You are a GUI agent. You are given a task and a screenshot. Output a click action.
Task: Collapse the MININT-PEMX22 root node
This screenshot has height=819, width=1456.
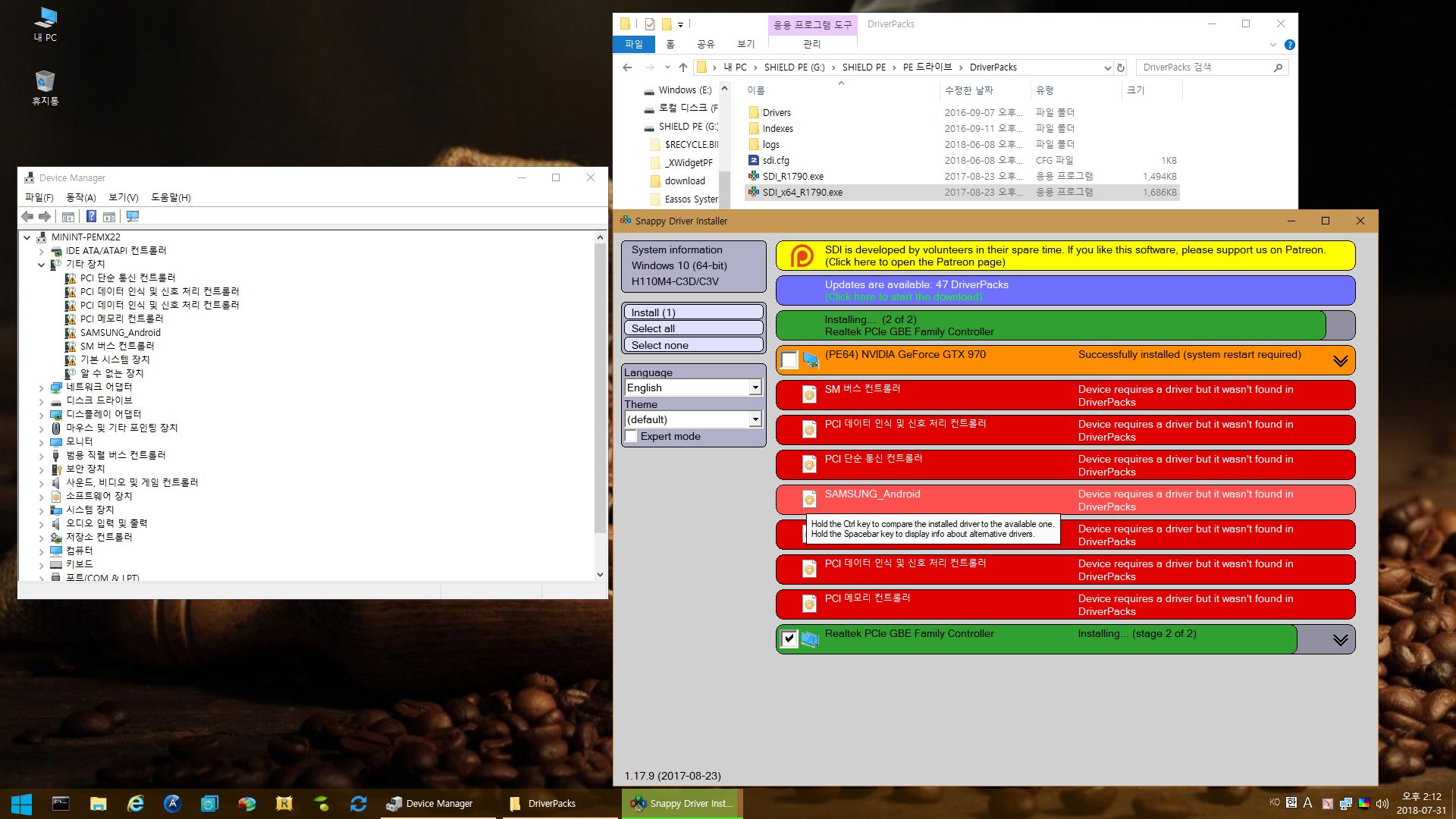(27, 237)
